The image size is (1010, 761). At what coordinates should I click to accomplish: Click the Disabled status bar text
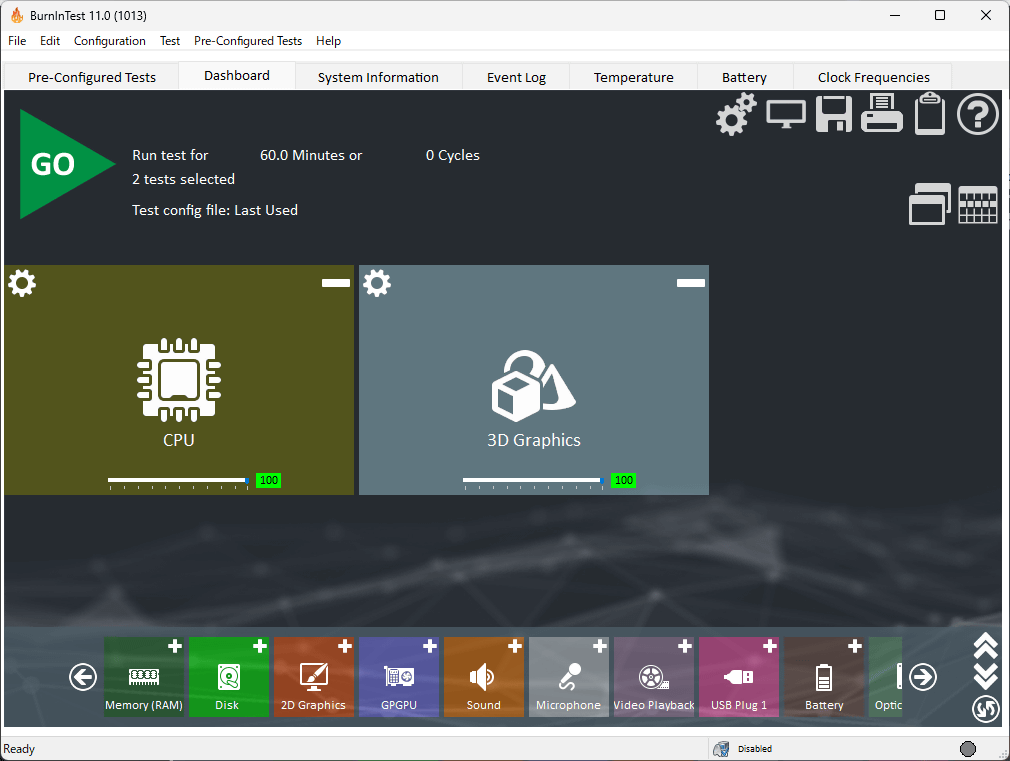coord(755,749)
